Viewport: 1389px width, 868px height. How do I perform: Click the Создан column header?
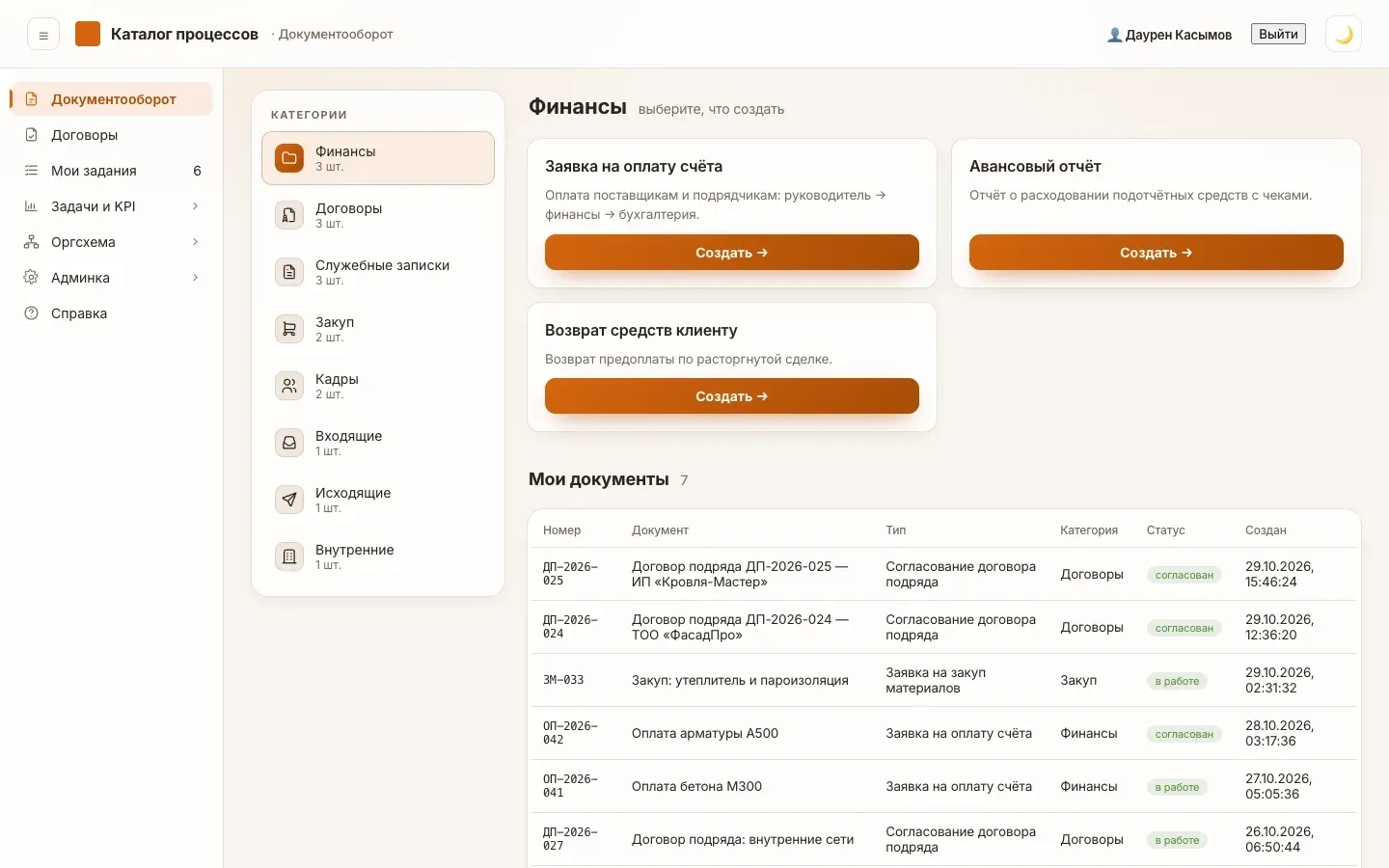point(1266,530)
